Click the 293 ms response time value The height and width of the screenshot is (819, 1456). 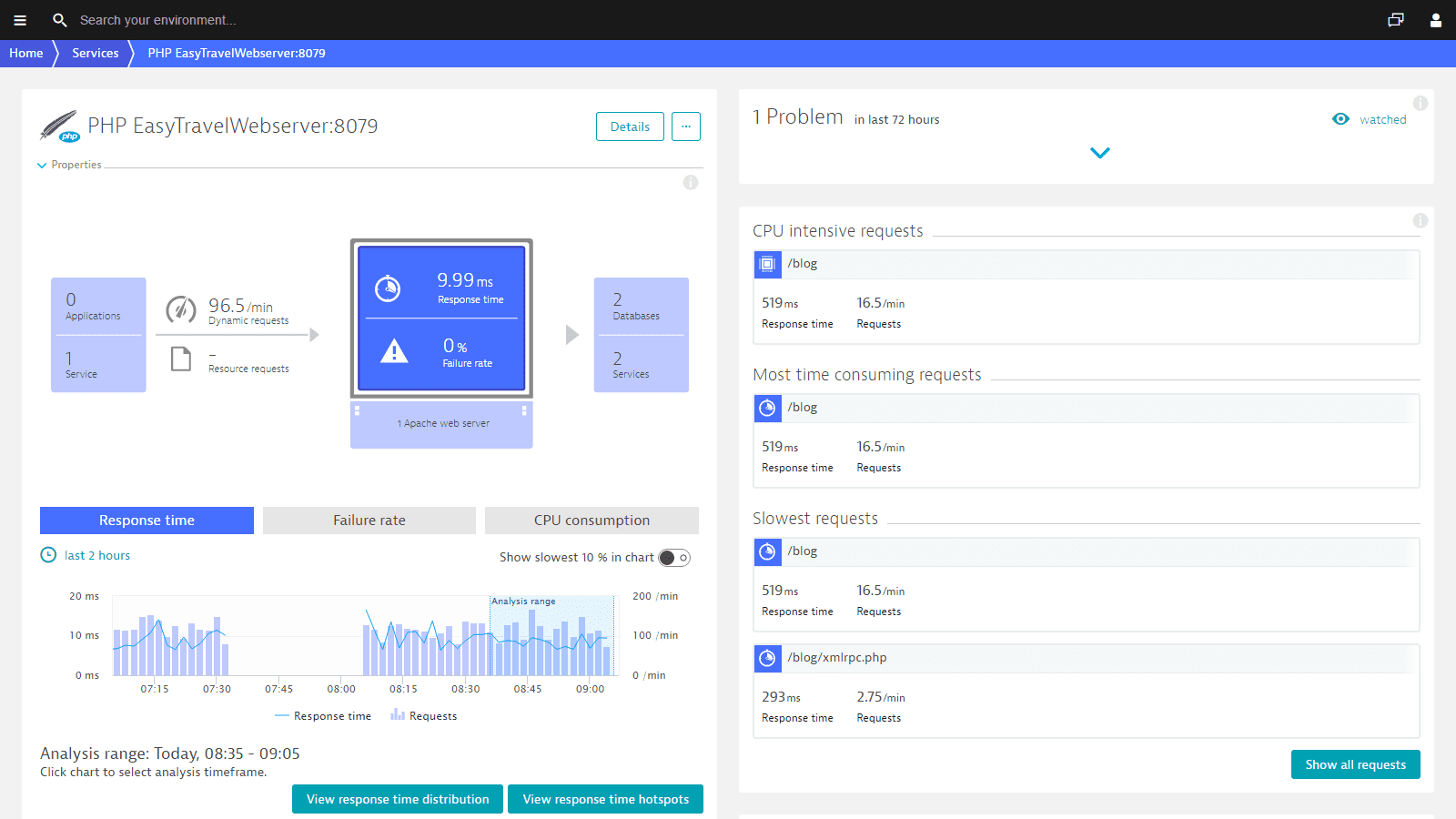[x=781, y=697]
